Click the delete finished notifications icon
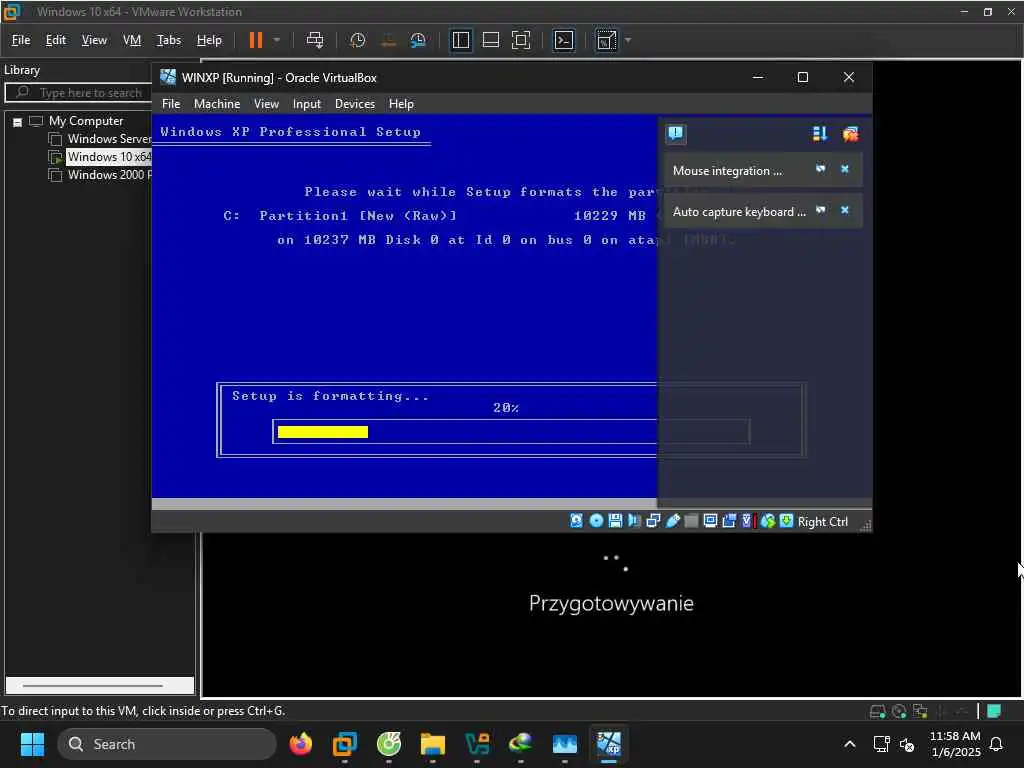 point(850,134)
